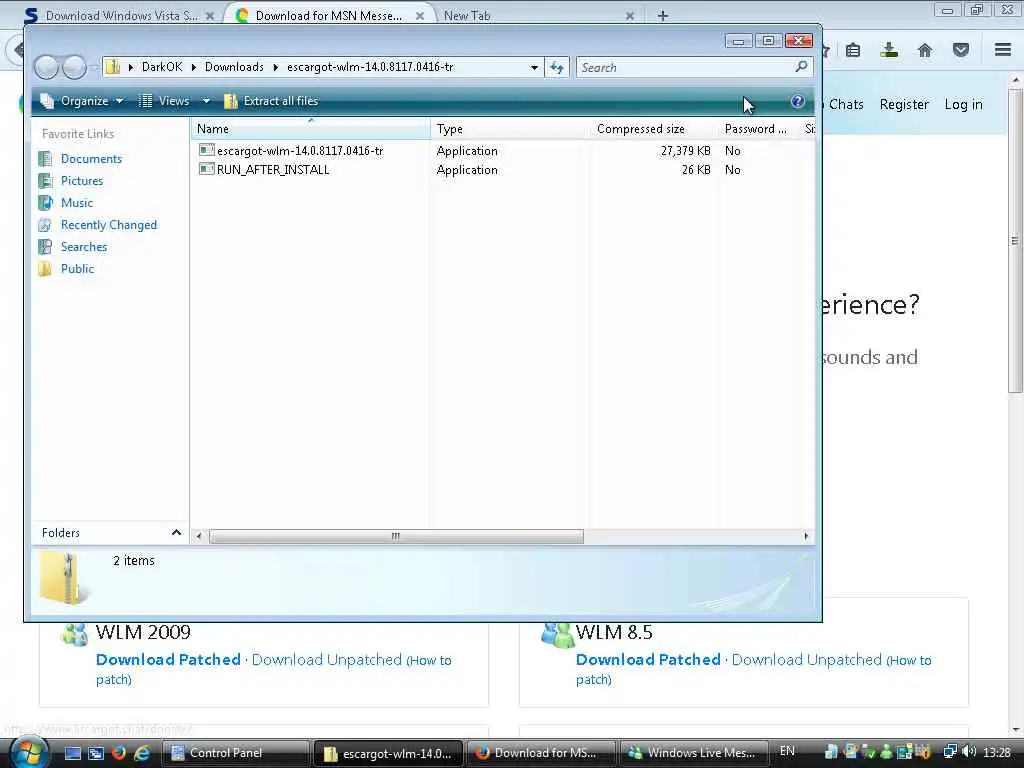Click Download Unpatched for WLM 8.5
This screenshot has height=768, width=1024.
(x=807, y=660)
